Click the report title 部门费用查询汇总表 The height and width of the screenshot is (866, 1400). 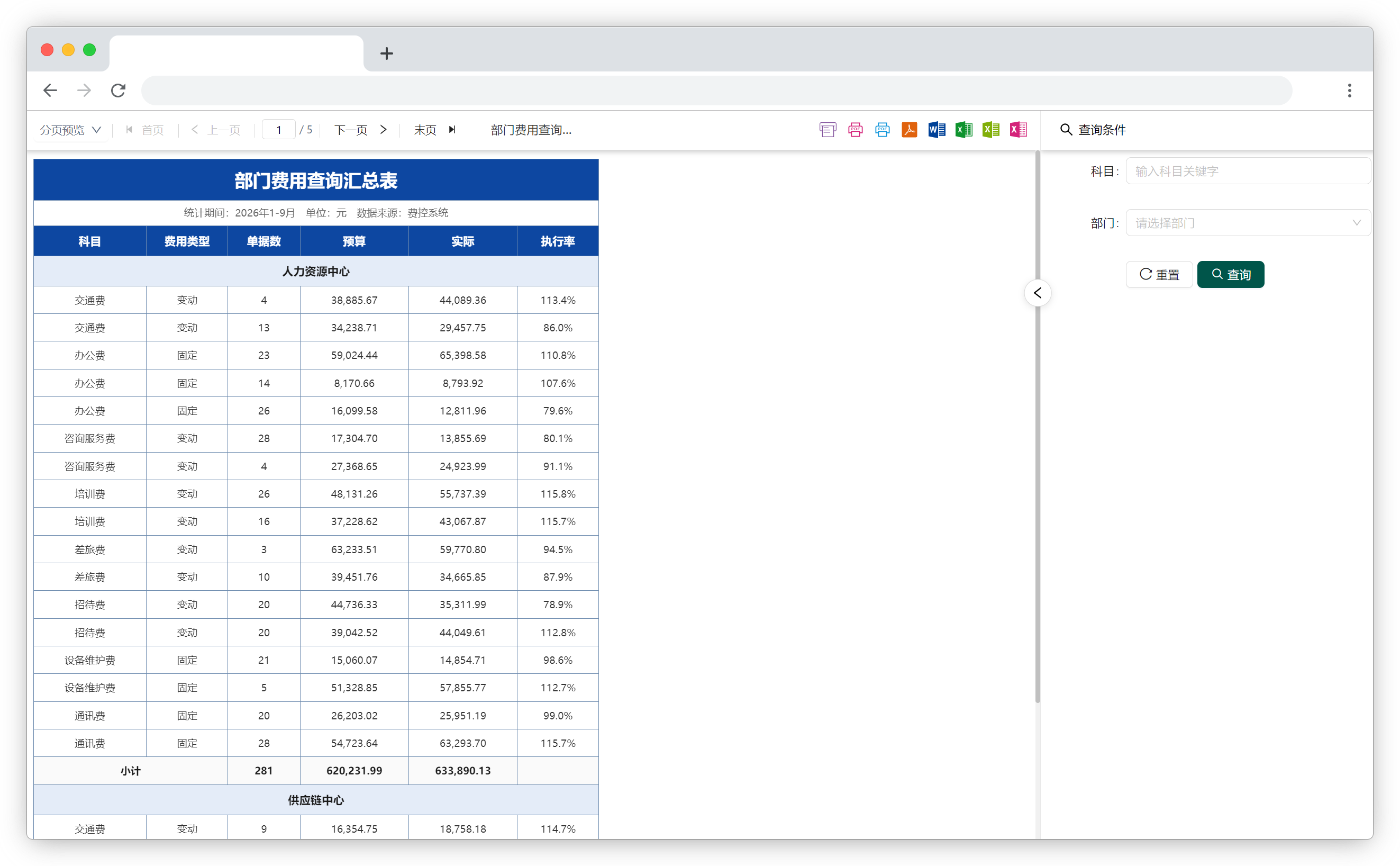(x=316, y=181)
